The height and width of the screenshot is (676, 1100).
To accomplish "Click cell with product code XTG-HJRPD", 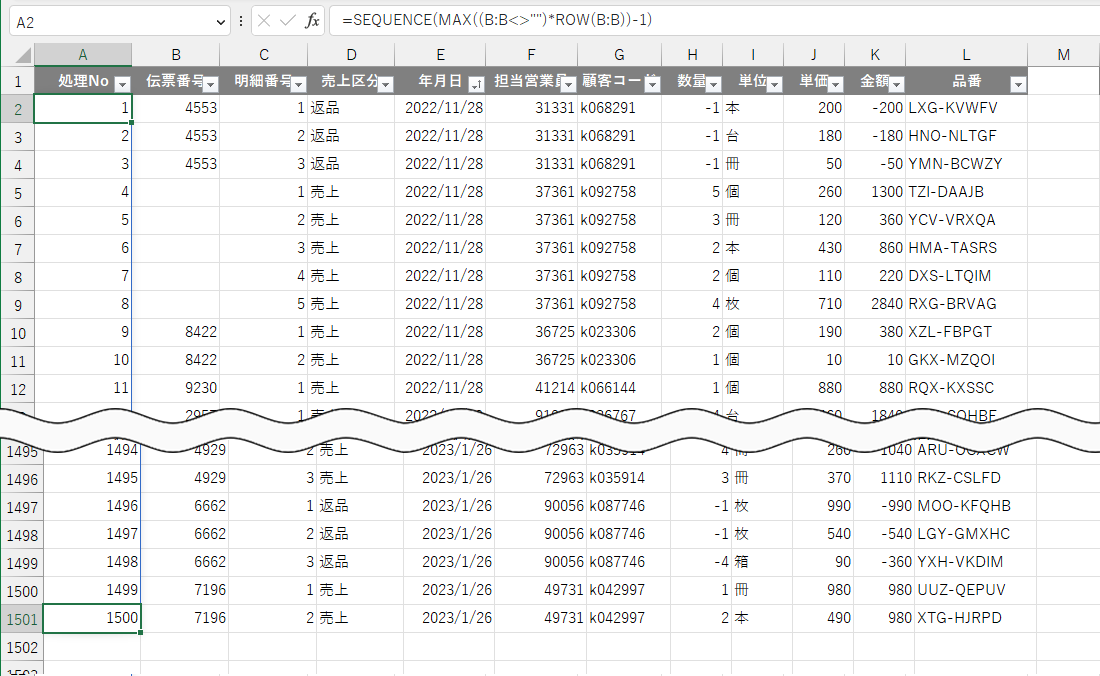I will [975, 618].
